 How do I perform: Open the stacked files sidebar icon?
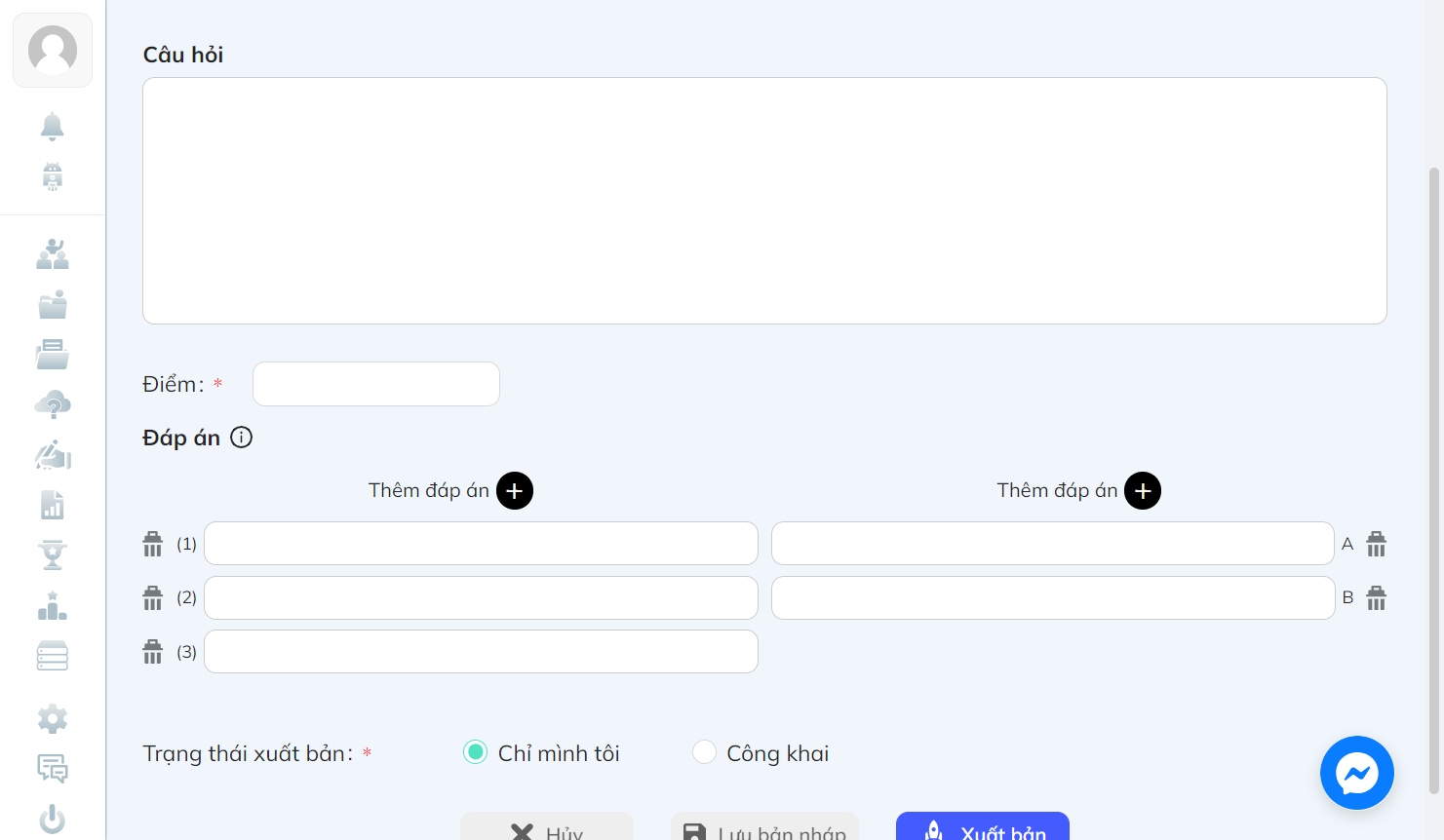pos(53,354)
